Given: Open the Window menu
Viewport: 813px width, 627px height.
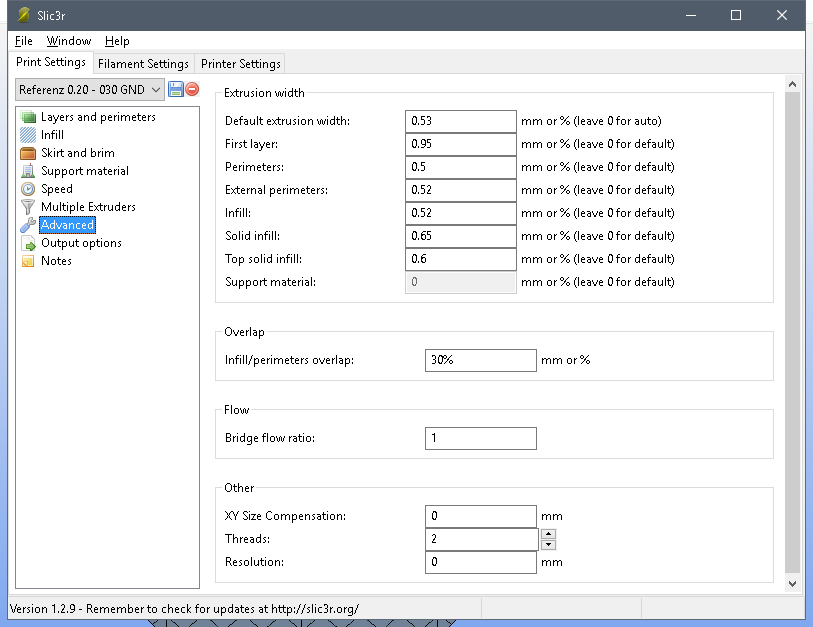Looking at the screenshot, I should pyautogui.click(x=68, y=41).
